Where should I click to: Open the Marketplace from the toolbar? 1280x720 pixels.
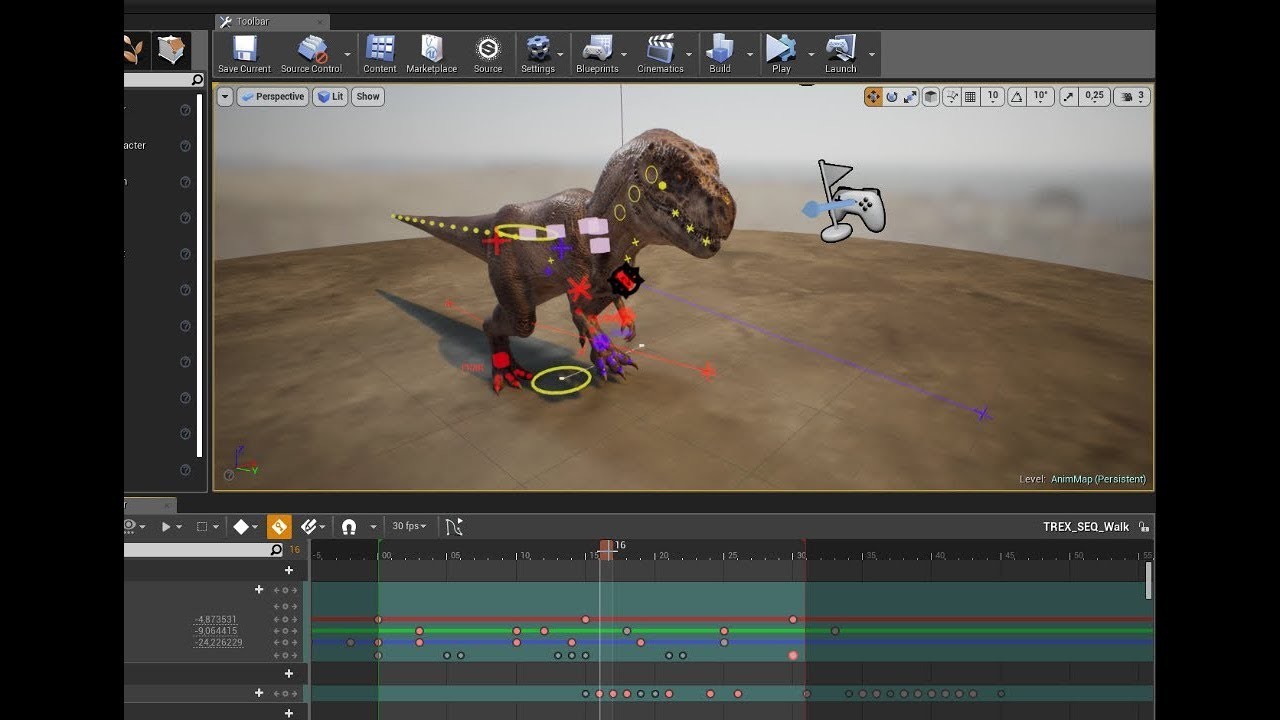[x=432, y=53]
